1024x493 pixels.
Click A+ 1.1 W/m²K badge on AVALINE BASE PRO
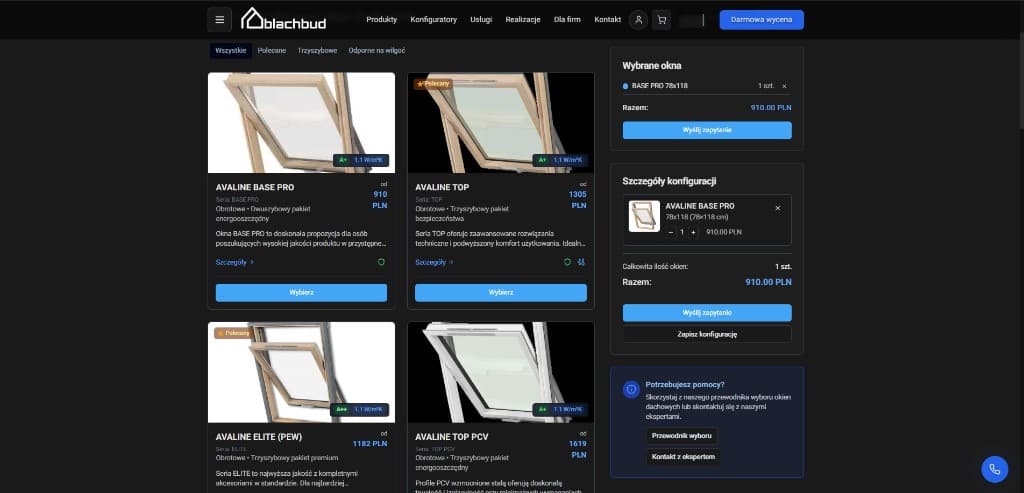pos(361,160)
